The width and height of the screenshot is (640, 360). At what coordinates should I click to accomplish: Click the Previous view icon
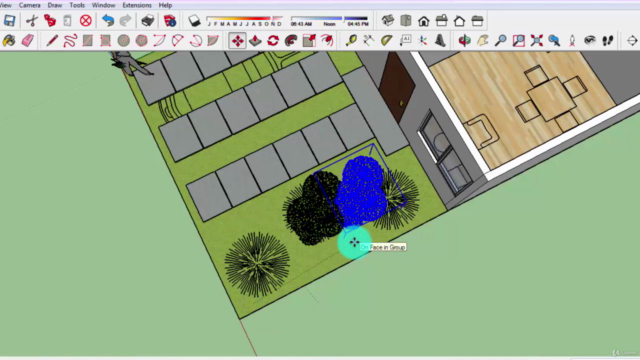554,41
